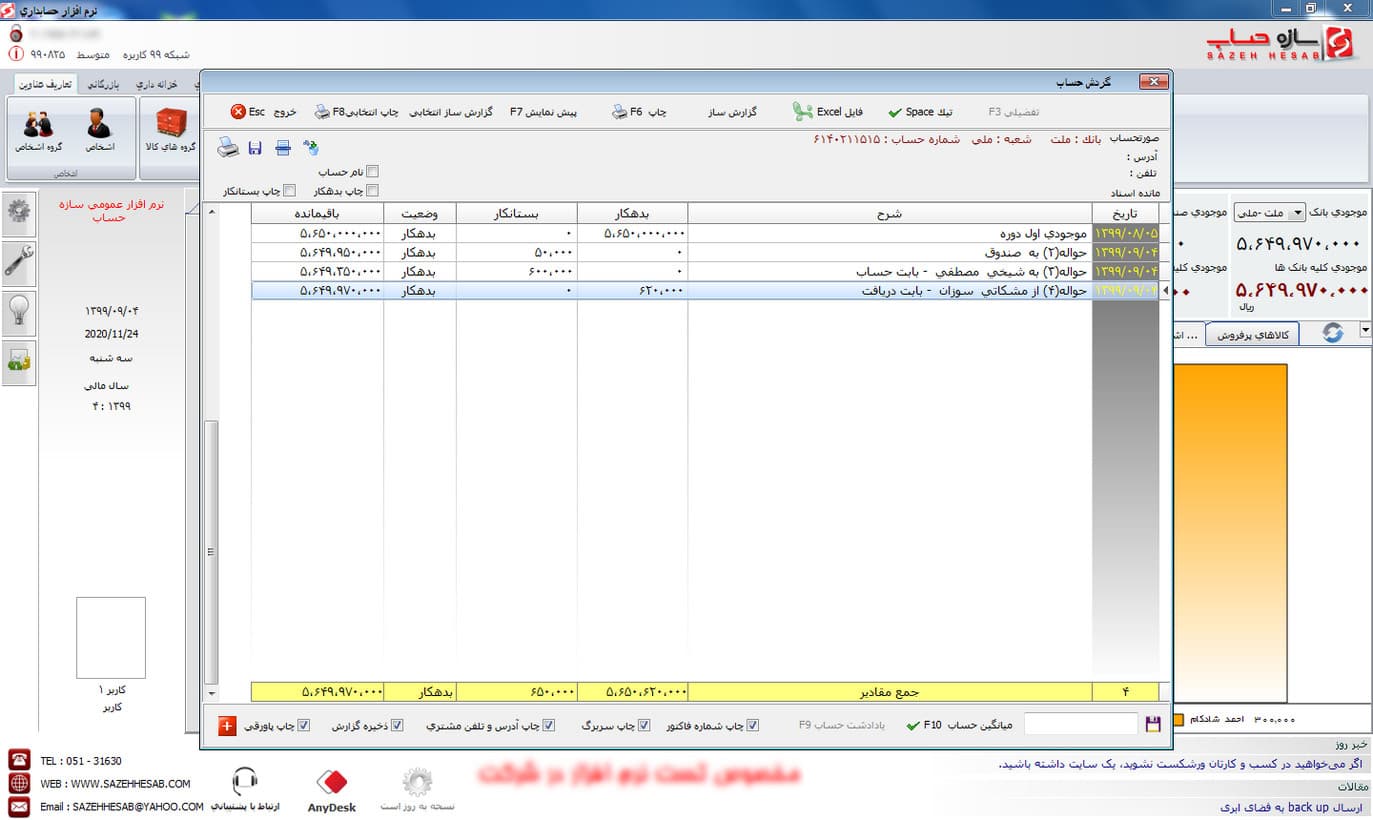1373x820 pixels.
Task: Click the AnyDesk remote support icon
Action: coord(332,789)
